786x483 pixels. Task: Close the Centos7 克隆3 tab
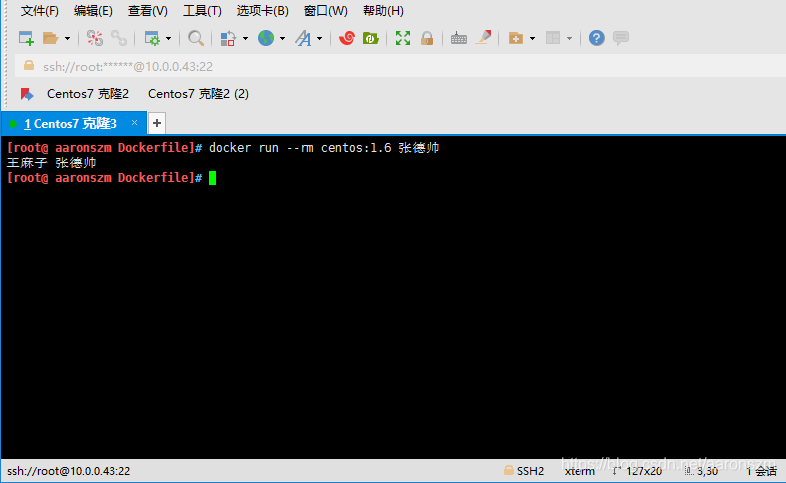click(x=134, y=122)
